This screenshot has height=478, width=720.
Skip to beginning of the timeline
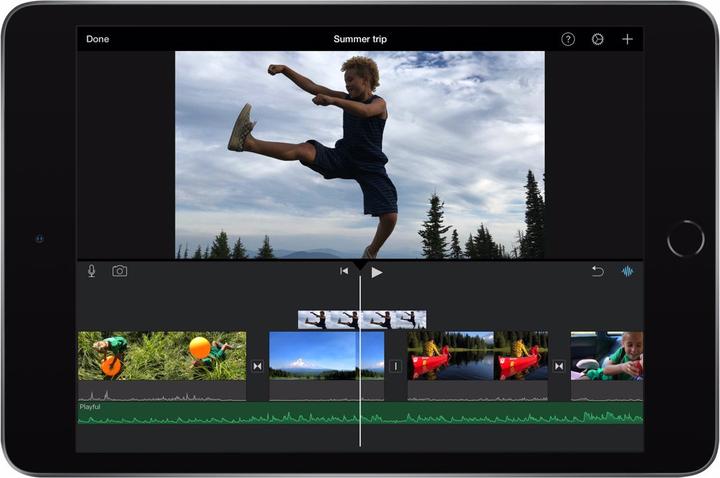(x=344, y=271)
